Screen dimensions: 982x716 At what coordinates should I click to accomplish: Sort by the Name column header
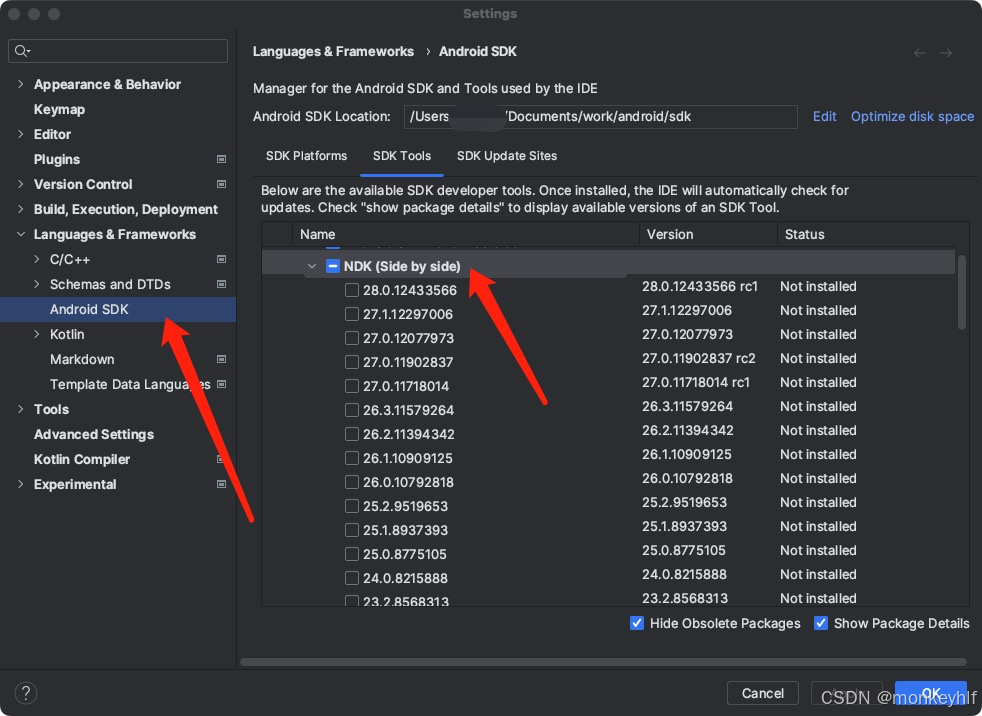tap(465, 234)
